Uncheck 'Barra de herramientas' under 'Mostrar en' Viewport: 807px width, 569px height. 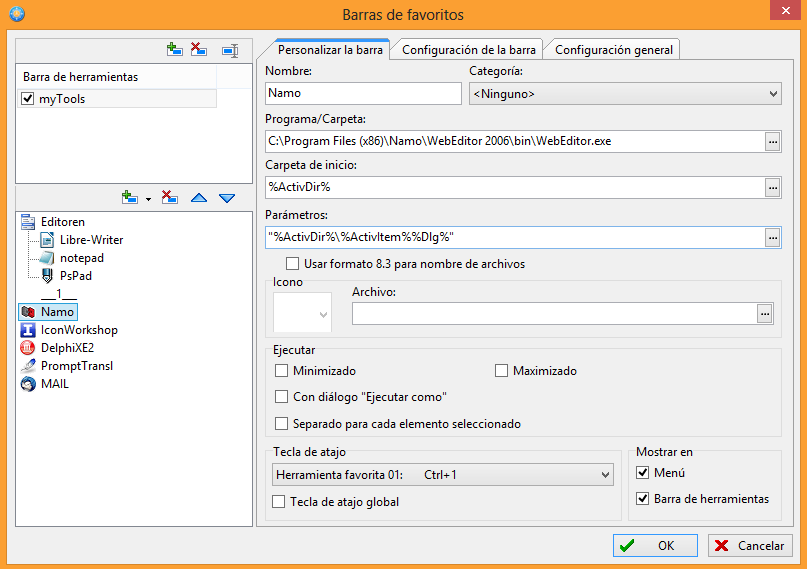(x=642, y=499)
